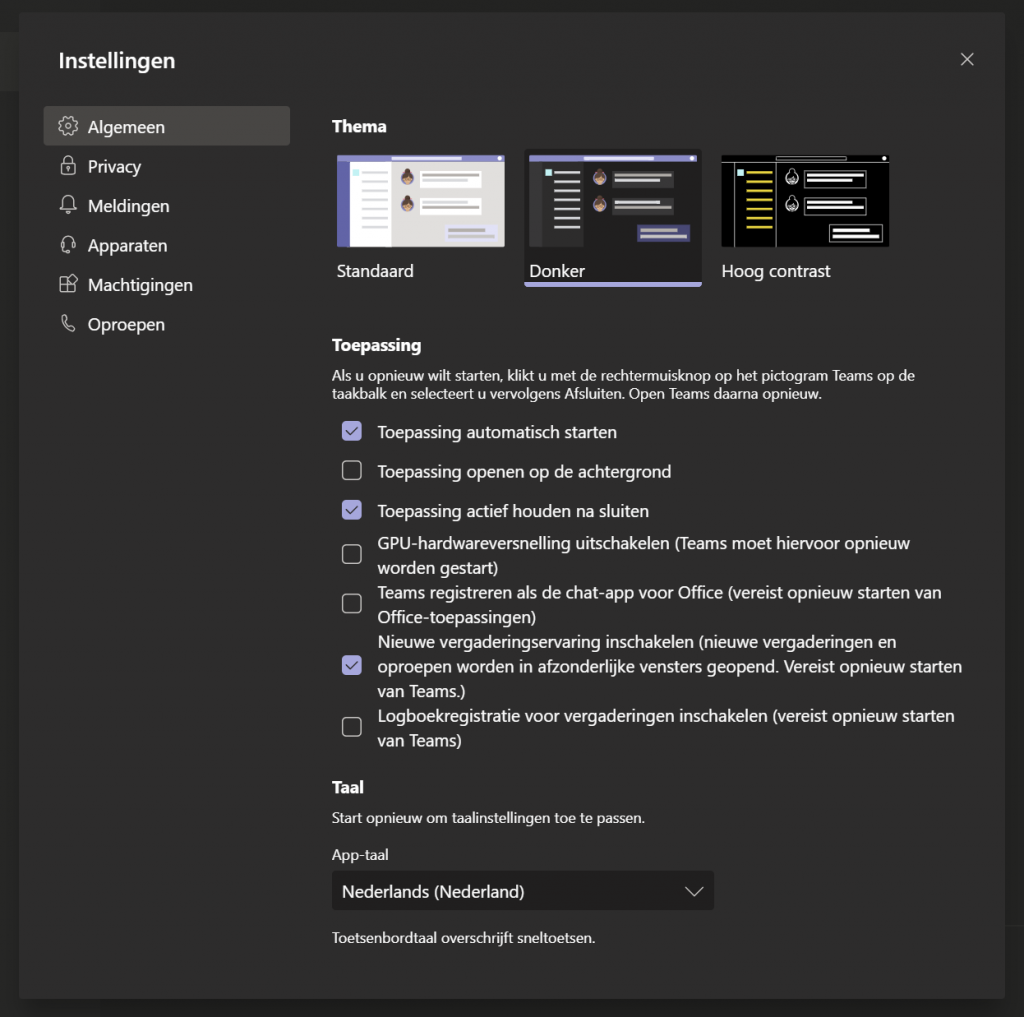
Task: Open the Algemeen settings section
Action: point(167,126)
